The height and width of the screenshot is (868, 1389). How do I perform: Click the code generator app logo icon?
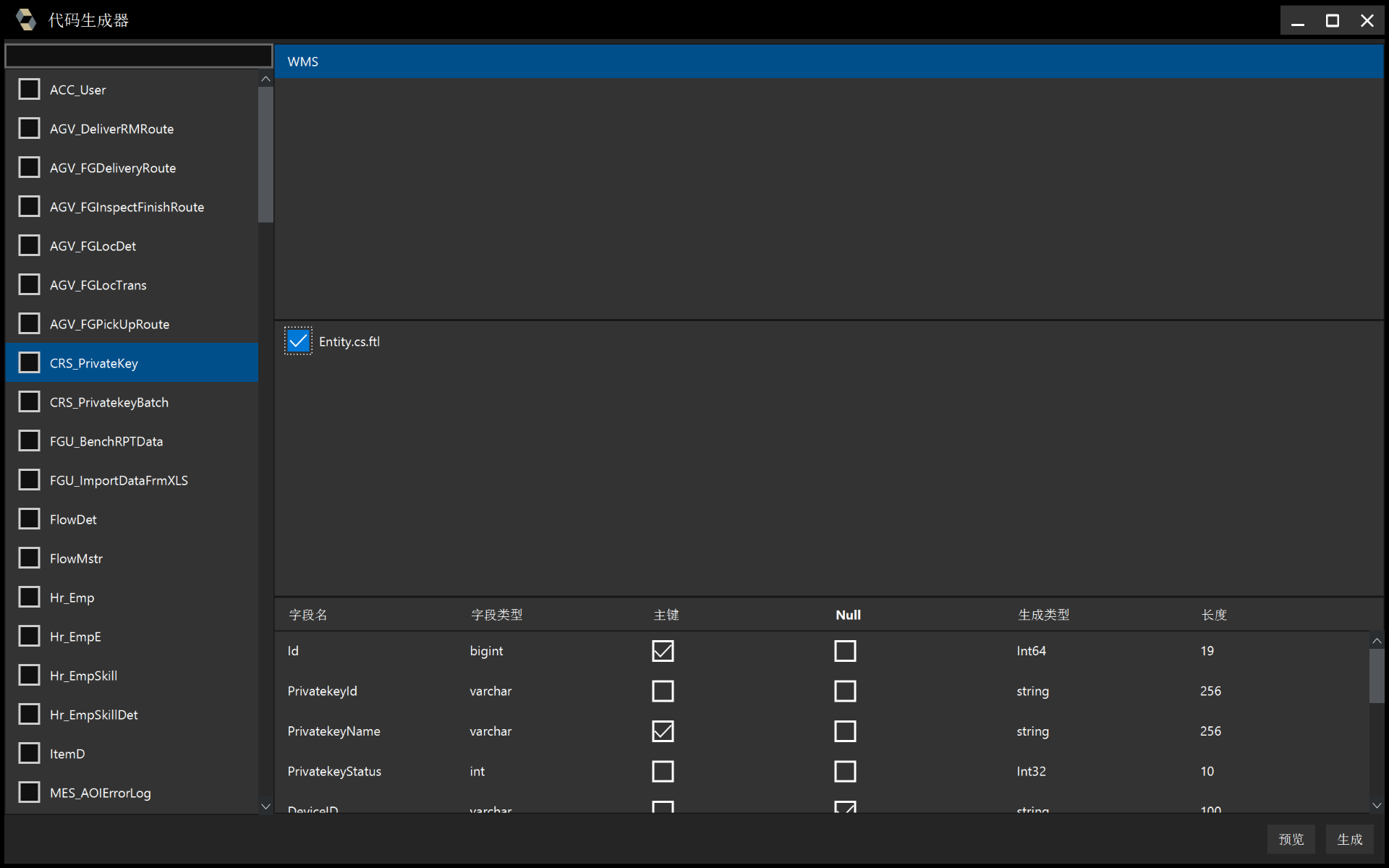(26, 20)
